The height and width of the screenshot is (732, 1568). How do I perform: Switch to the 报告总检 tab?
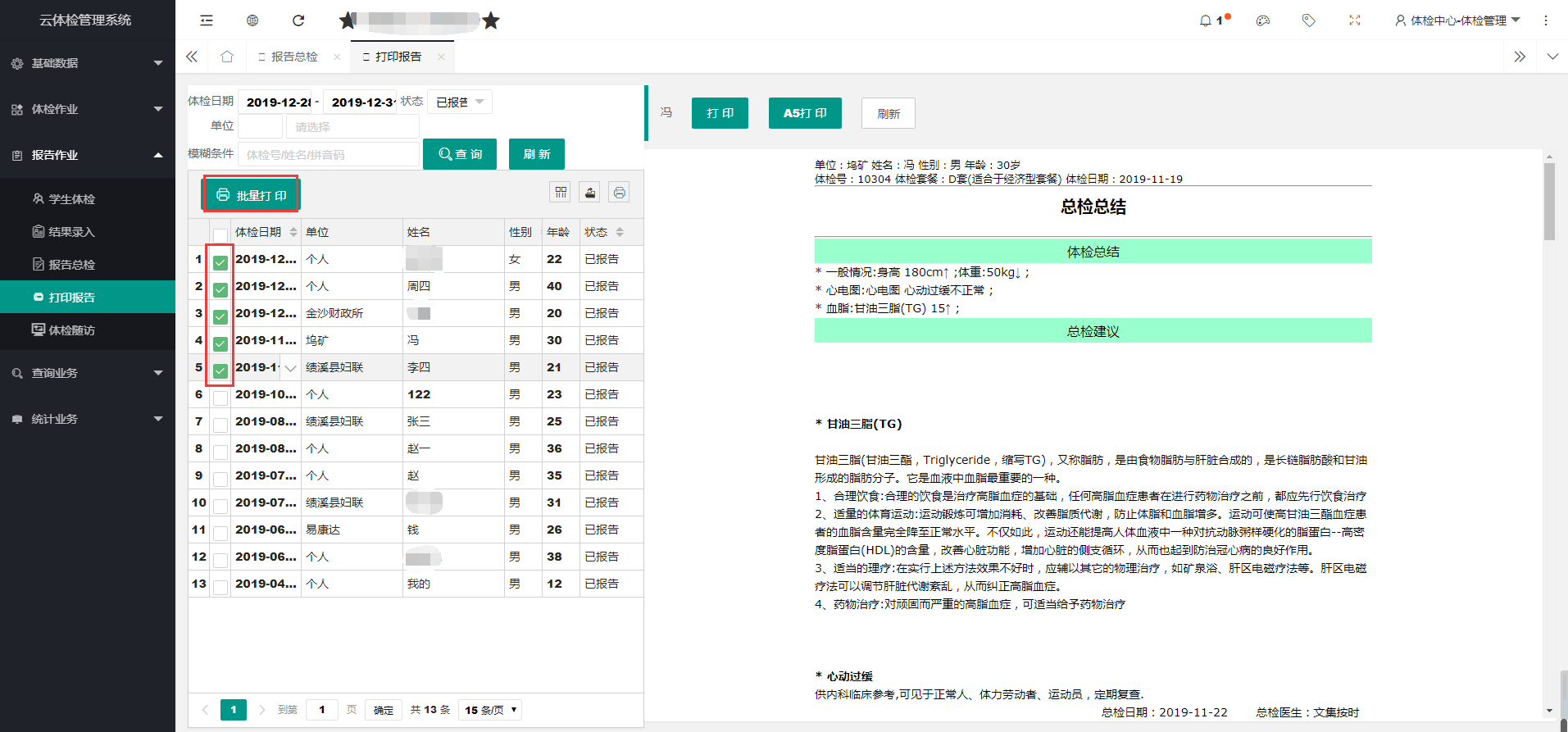294,57
